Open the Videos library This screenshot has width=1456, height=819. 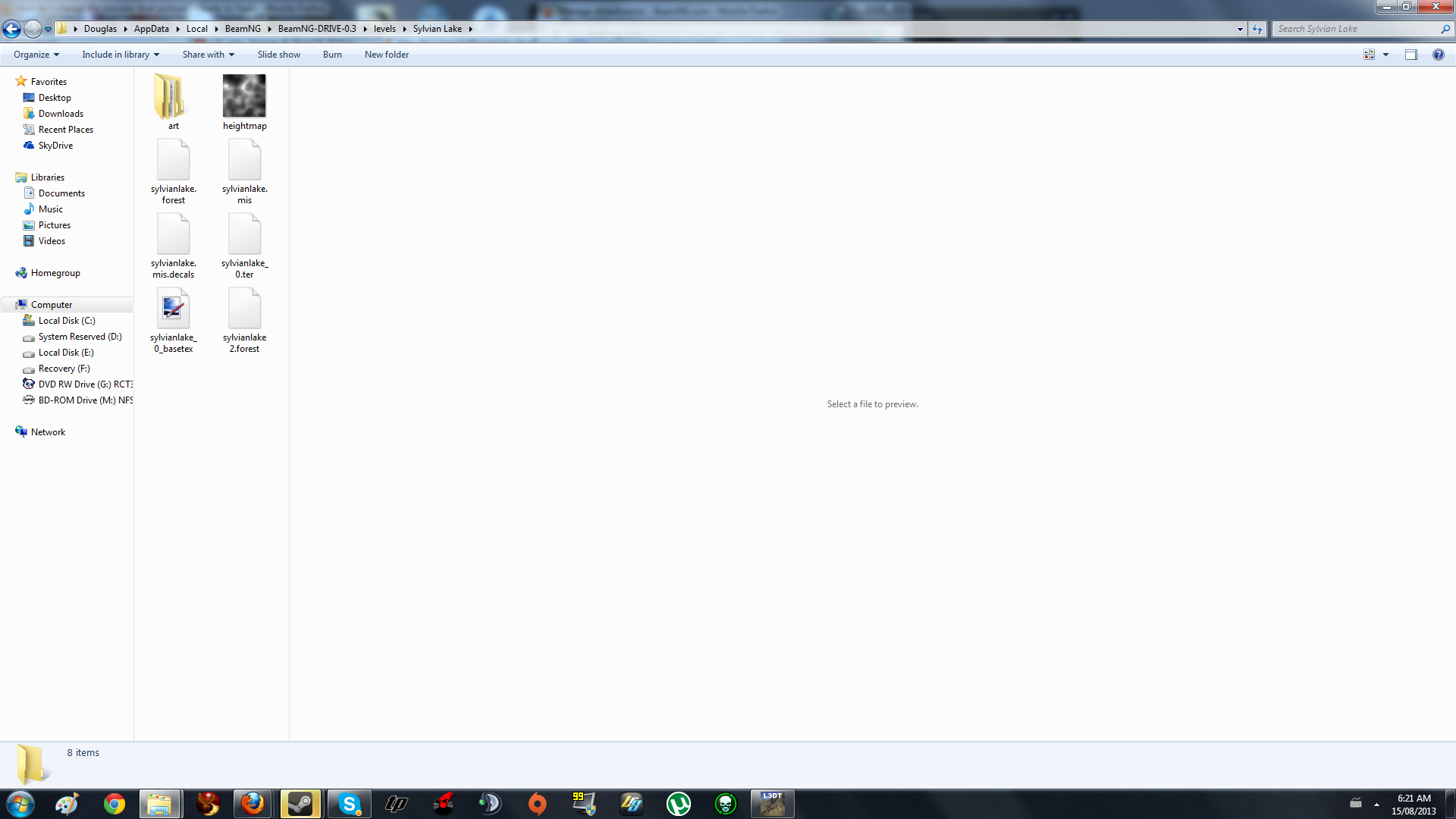(x=52, y=241)
